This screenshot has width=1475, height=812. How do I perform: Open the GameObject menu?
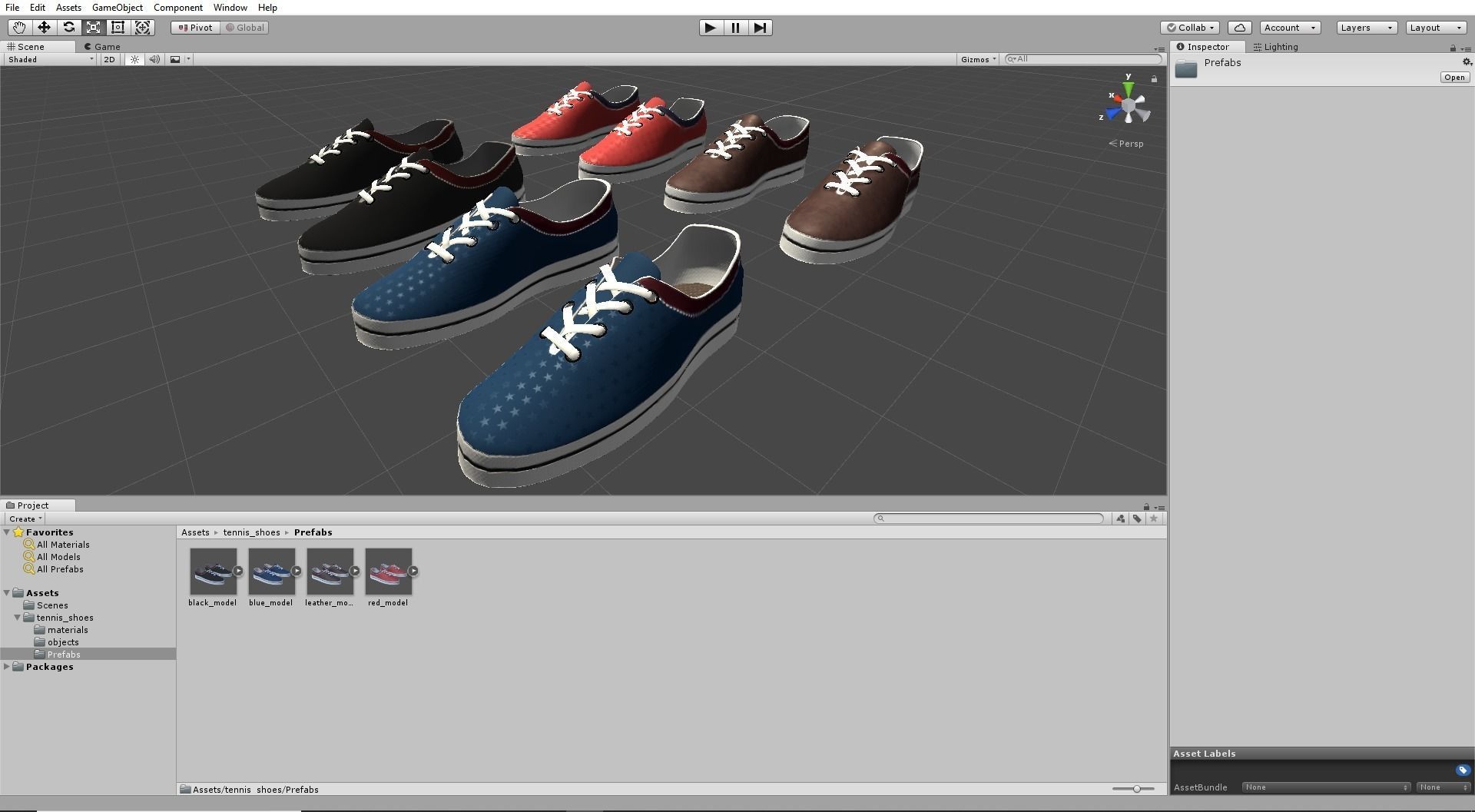point(118,8)
